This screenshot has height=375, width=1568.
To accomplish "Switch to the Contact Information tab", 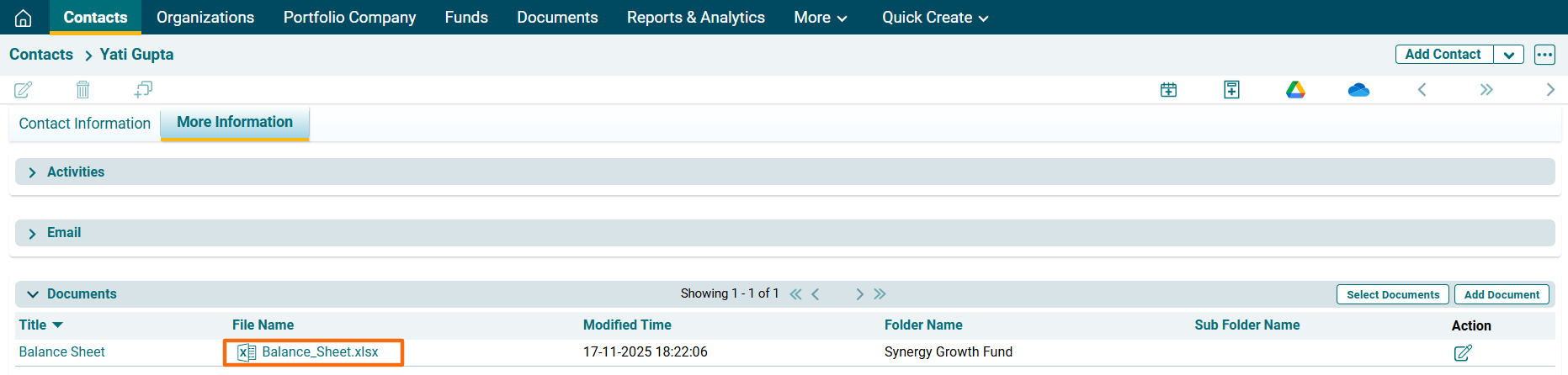I will coord(85,124).
